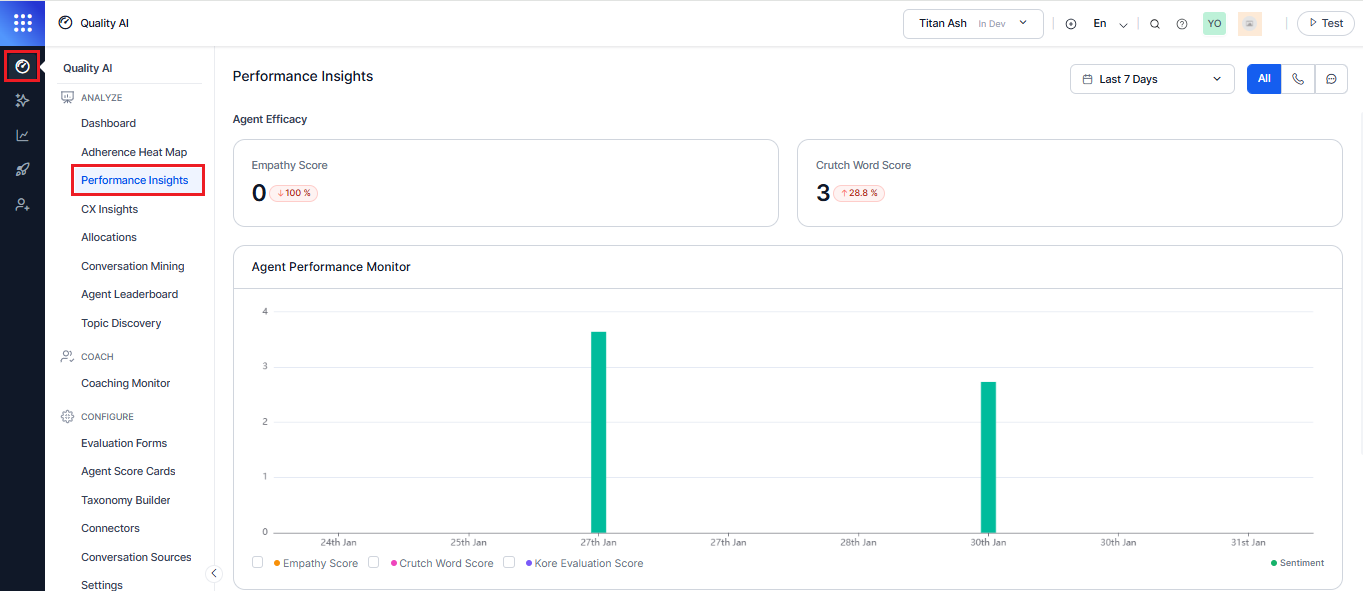Viewport: 1363px width, 591px height.
Task: Open Agent Leaderboard in sidebar
Action: (x=129, y=294)
